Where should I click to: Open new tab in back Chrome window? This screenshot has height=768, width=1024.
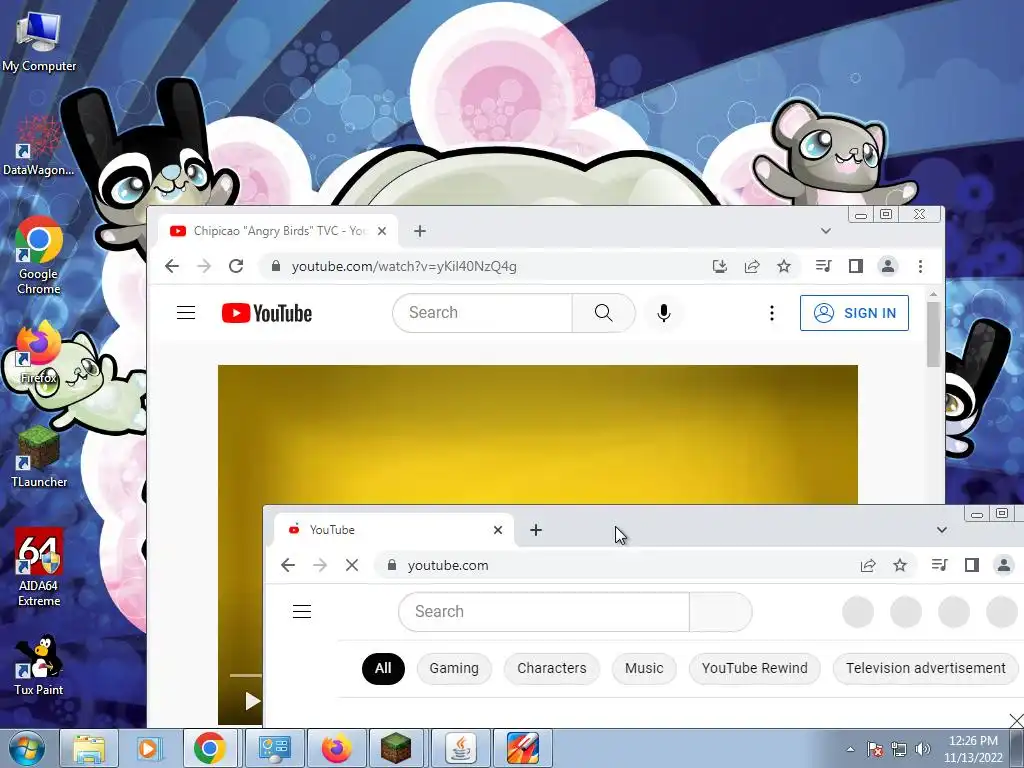(420, 231)
